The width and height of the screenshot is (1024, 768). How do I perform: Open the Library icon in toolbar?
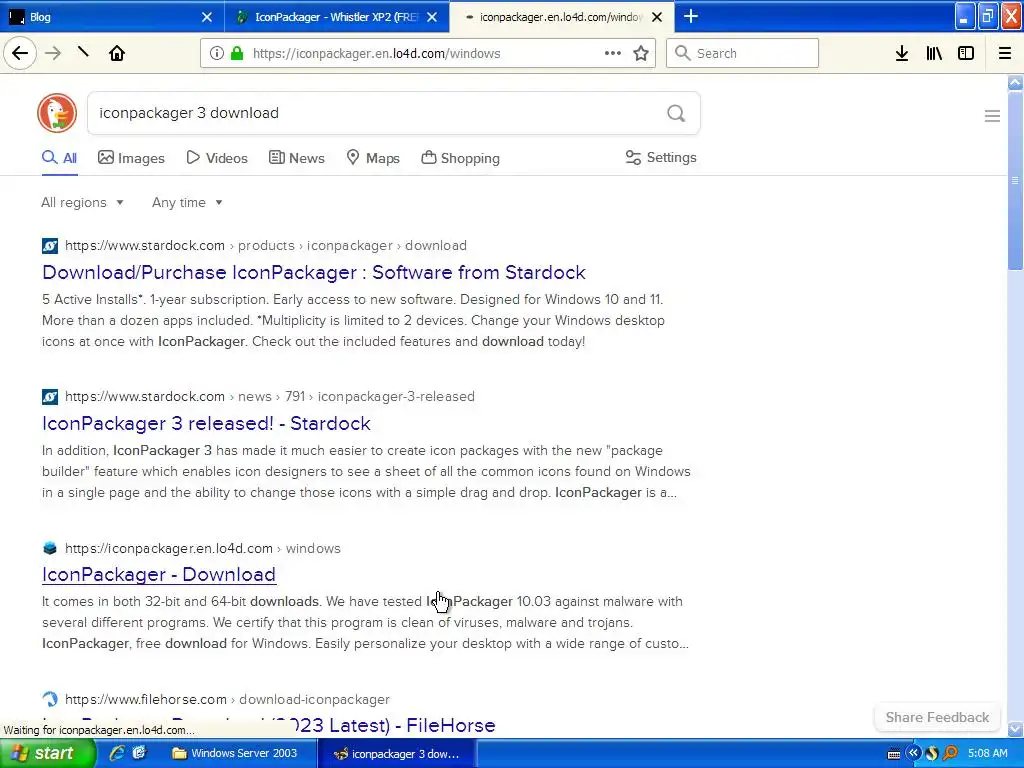(934, 54)
